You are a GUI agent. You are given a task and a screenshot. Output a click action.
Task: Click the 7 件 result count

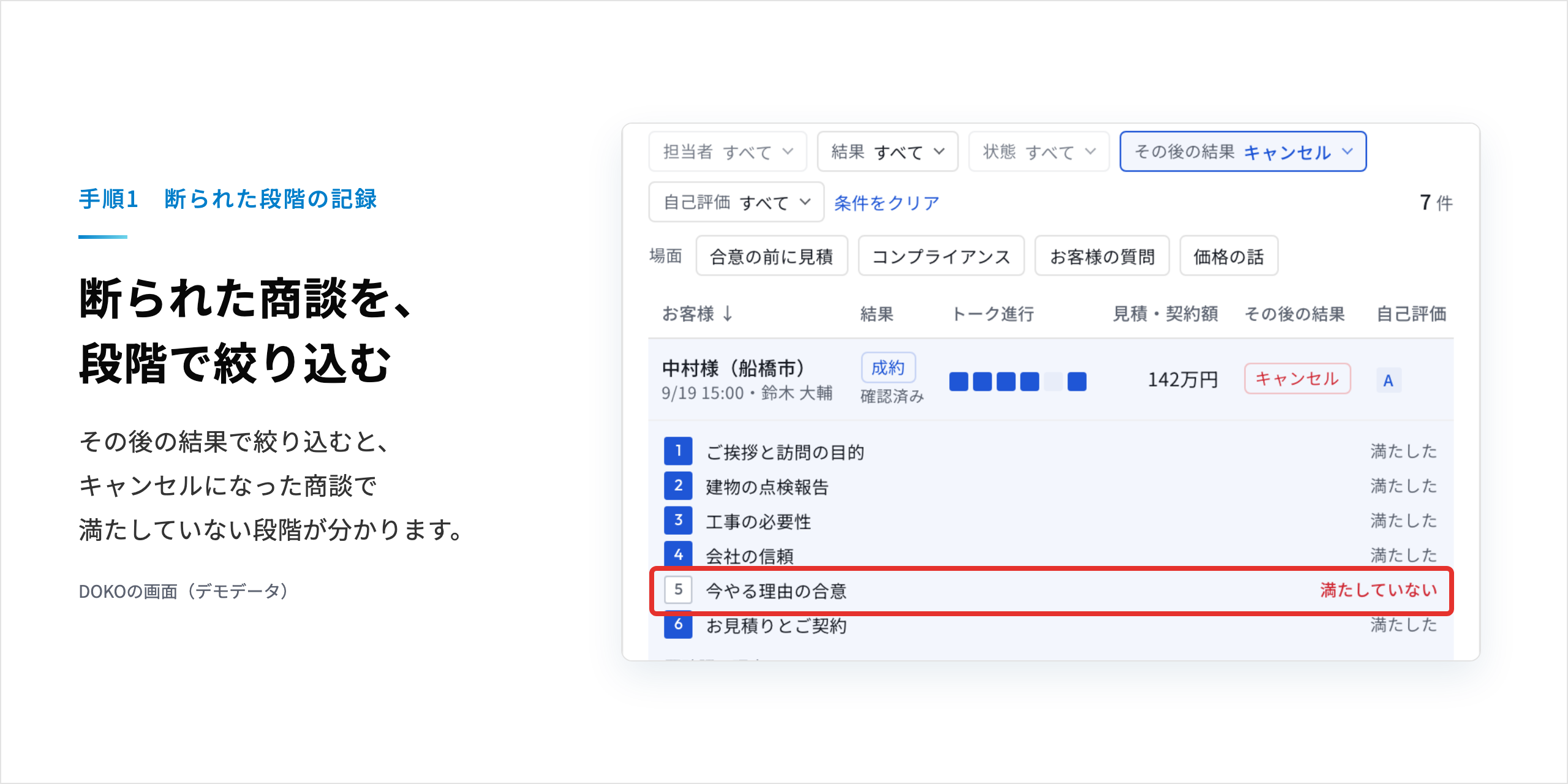1436,203
